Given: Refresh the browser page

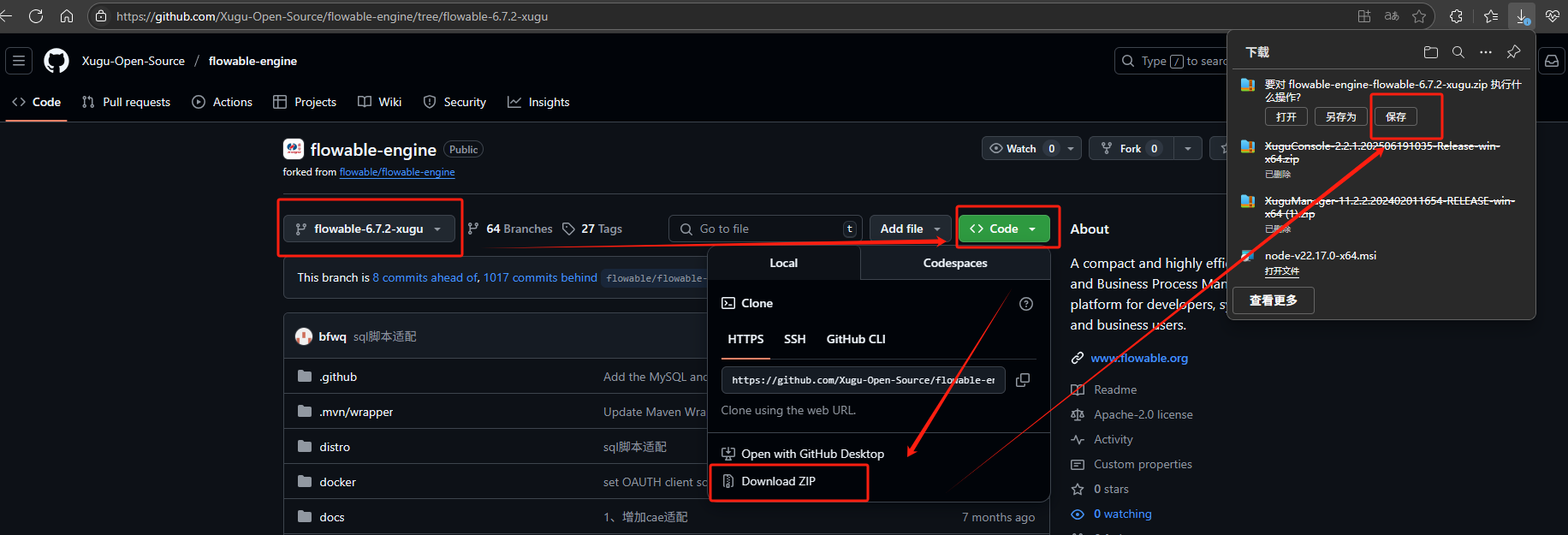Looking at the screenshot, I should click(x=36, y=16).
